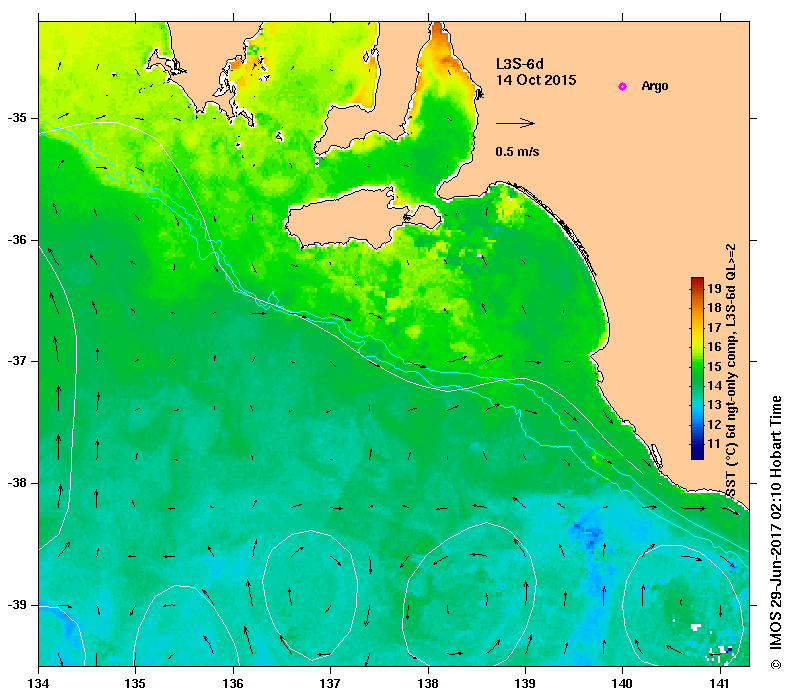Click the '16' value on the color scale
This screenshot has width=791, height=700.
[x=714, y=346]
